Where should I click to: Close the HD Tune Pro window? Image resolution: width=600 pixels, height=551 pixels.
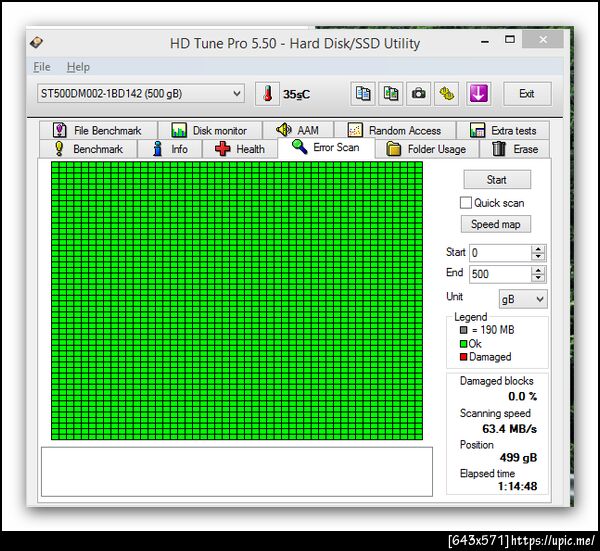543,39
